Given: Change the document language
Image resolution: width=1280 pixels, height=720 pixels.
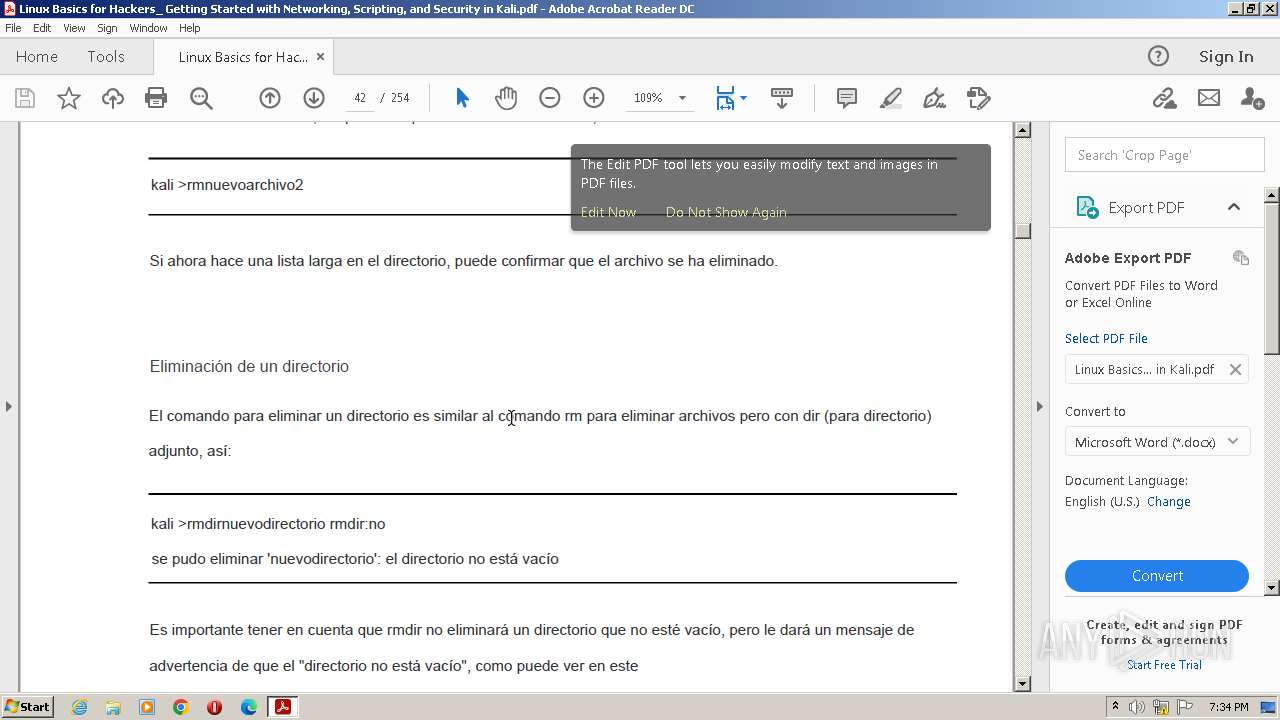Looking at the screenshot, I should point(1168,502).
